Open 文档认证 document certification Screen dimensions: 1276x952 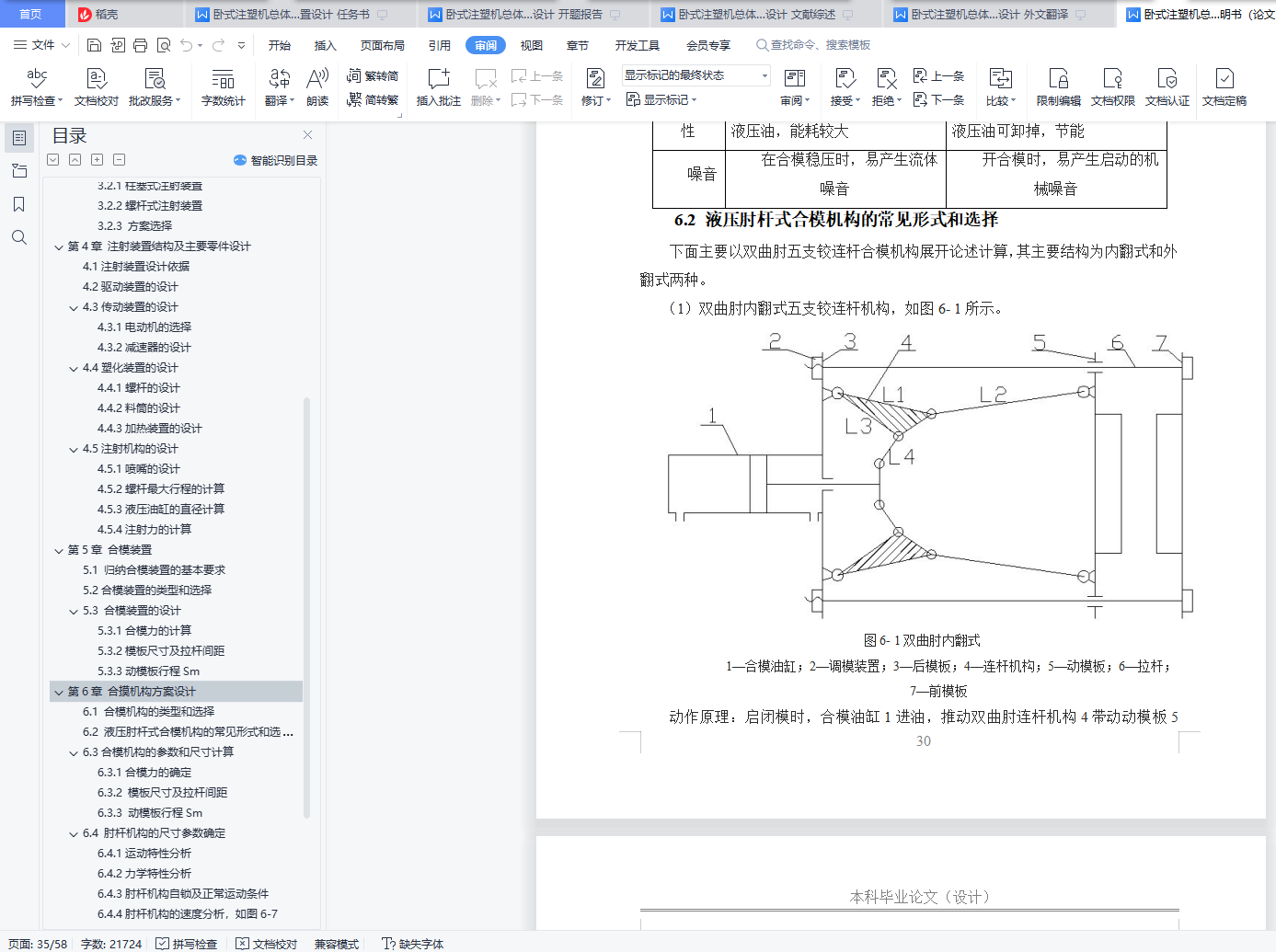tap(1167, 87)
